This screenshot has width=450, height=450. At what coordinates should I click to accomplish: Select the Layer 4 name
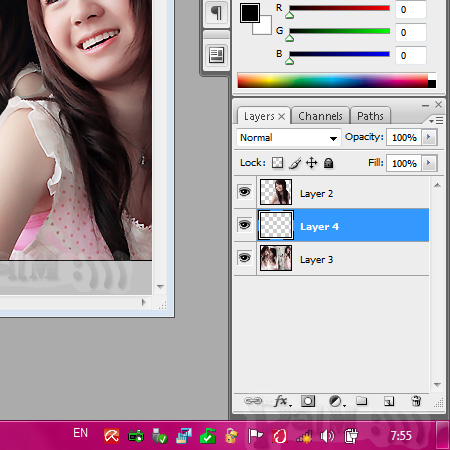click(x=319, y=227)
